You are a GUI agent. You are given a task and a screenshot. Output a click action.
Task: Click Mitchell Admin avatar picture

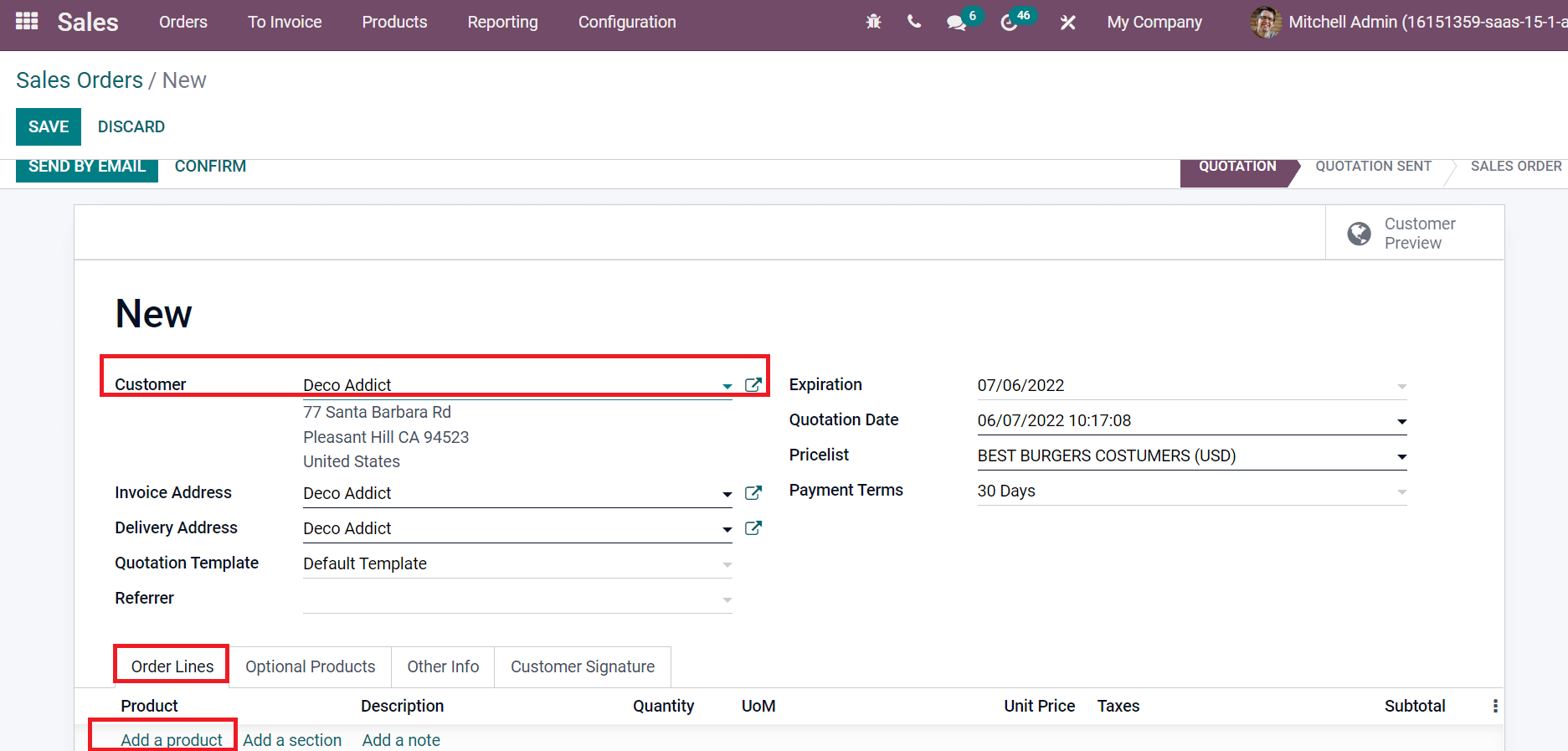click(x=1265, y=22)
